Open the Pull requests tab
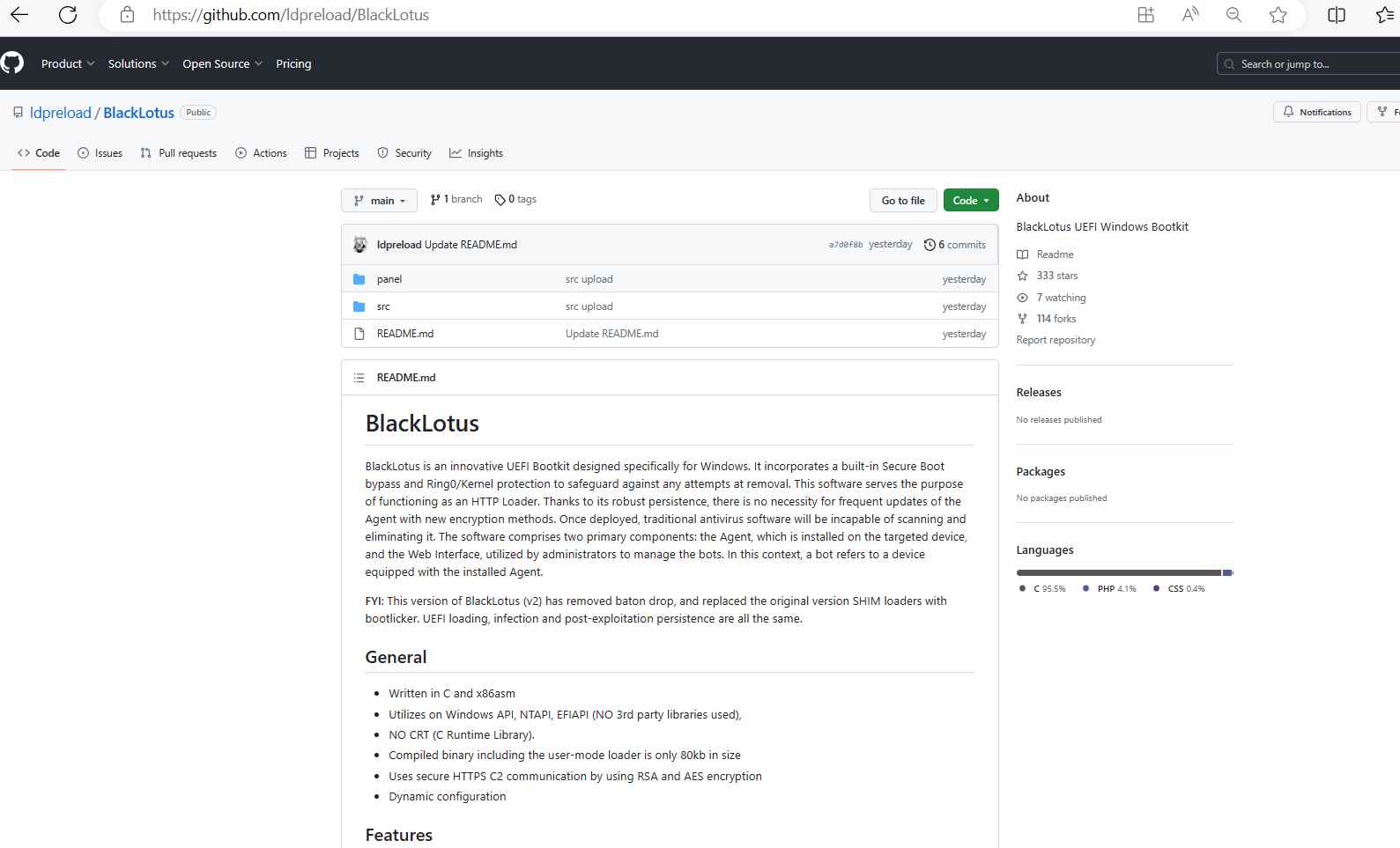This screenshot has height=848, width=1400. click(x=179, y=153)
